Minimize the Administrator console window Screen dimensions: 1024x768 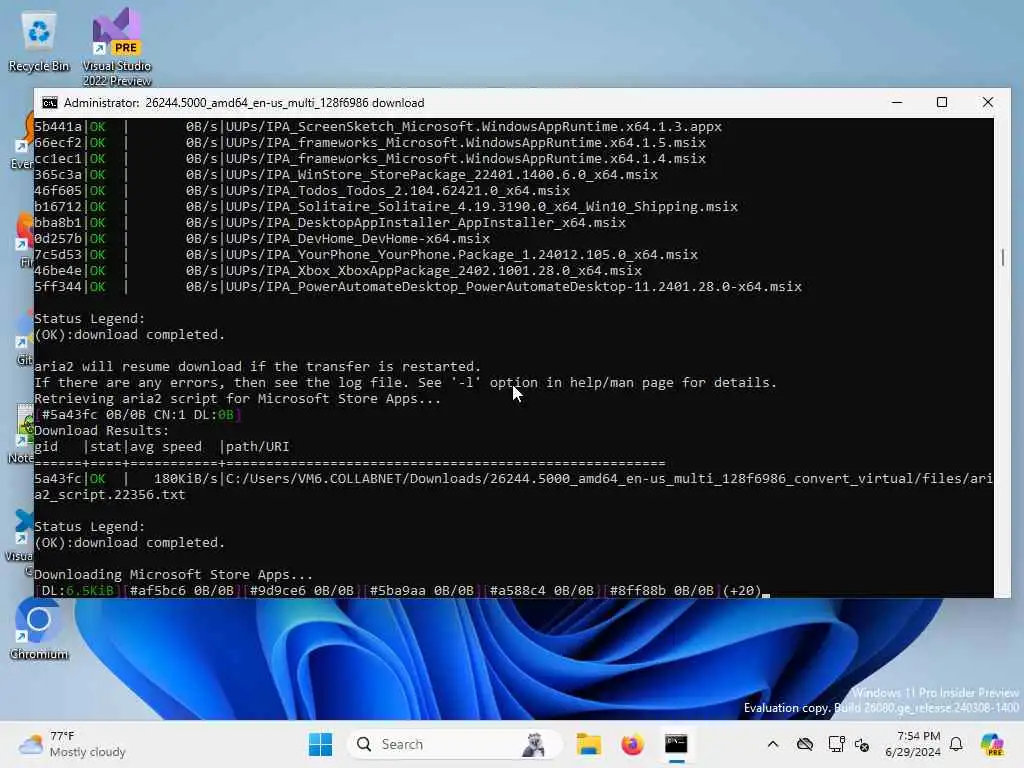pyautogui.click(x=897, y=103)
